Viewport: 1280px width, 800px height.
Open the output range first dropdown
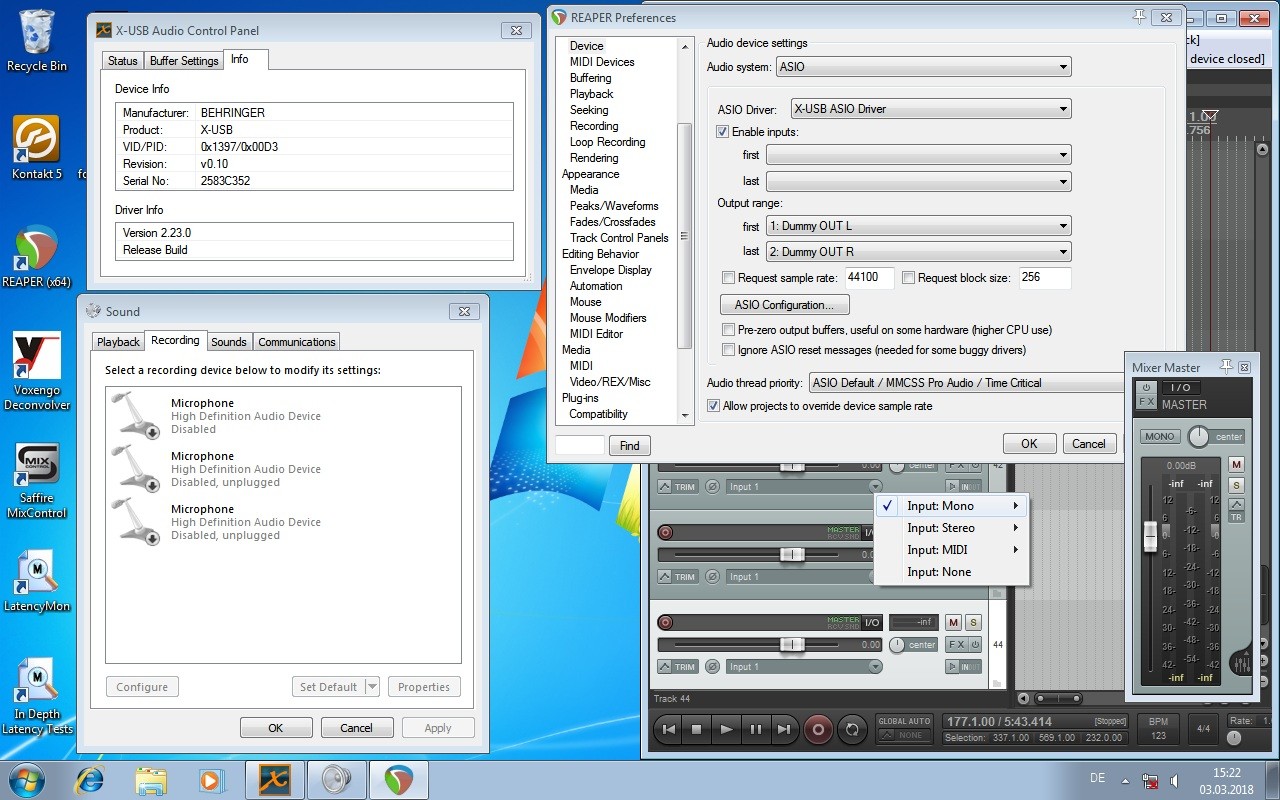point(918,227)
